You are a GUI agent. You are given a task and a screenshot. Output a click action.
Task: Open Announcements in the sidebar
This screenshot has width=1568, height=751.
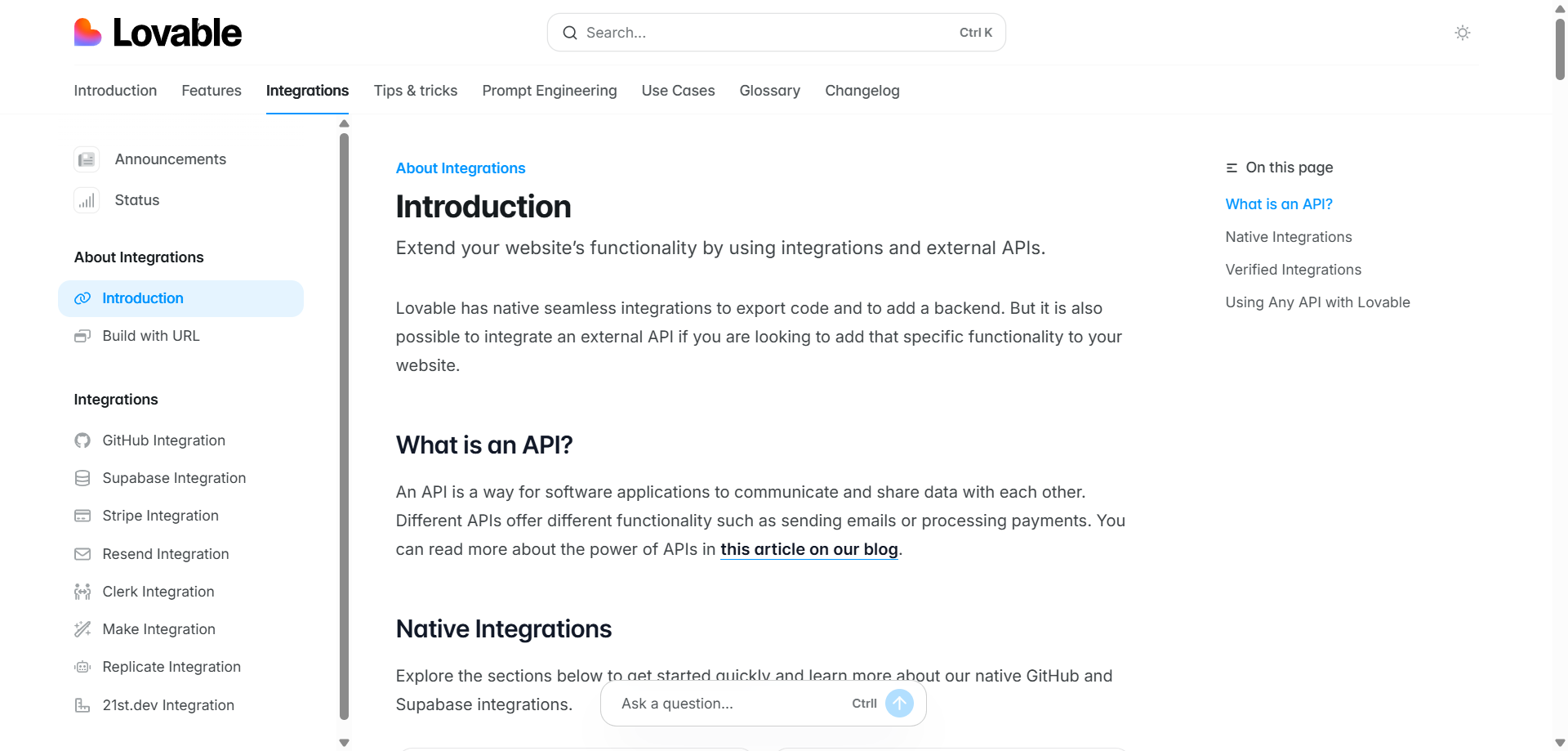click(x=171, y=159)
